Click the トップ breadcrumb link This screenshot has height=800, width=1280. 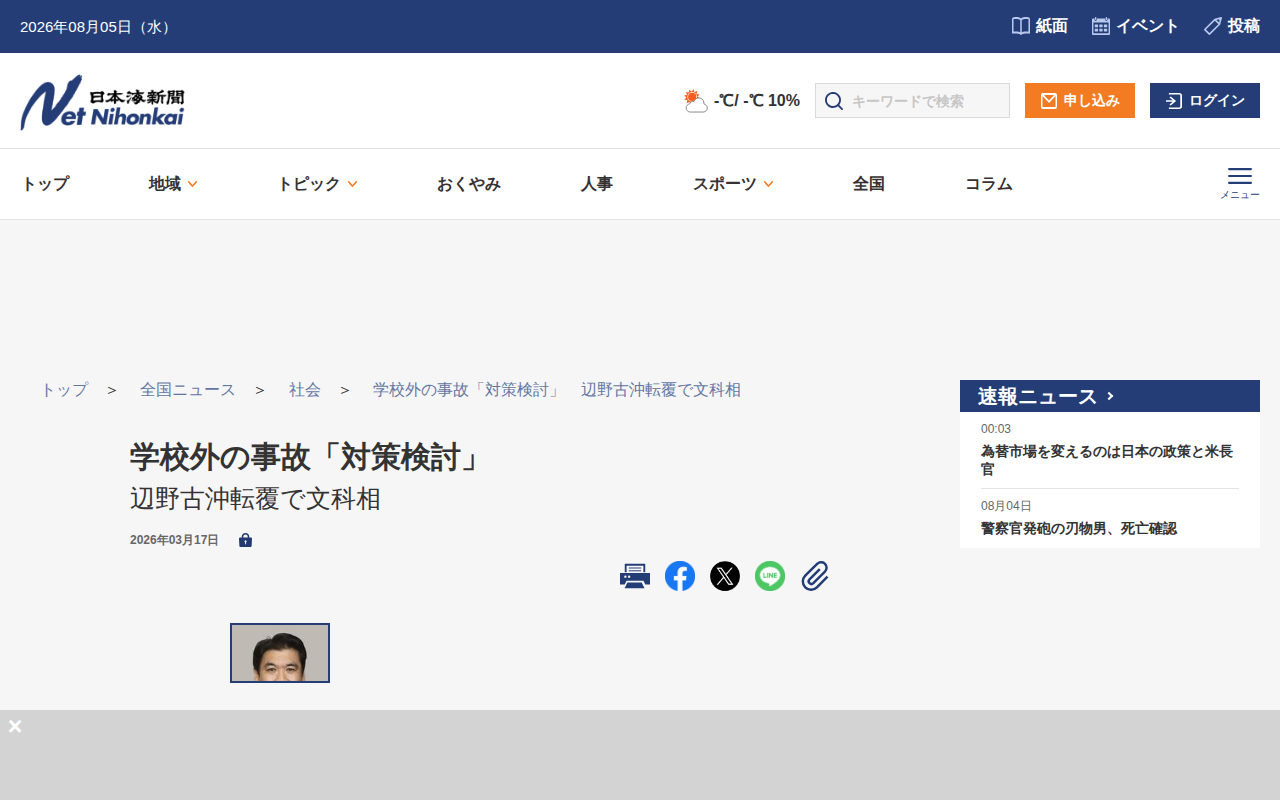[64, 390]
